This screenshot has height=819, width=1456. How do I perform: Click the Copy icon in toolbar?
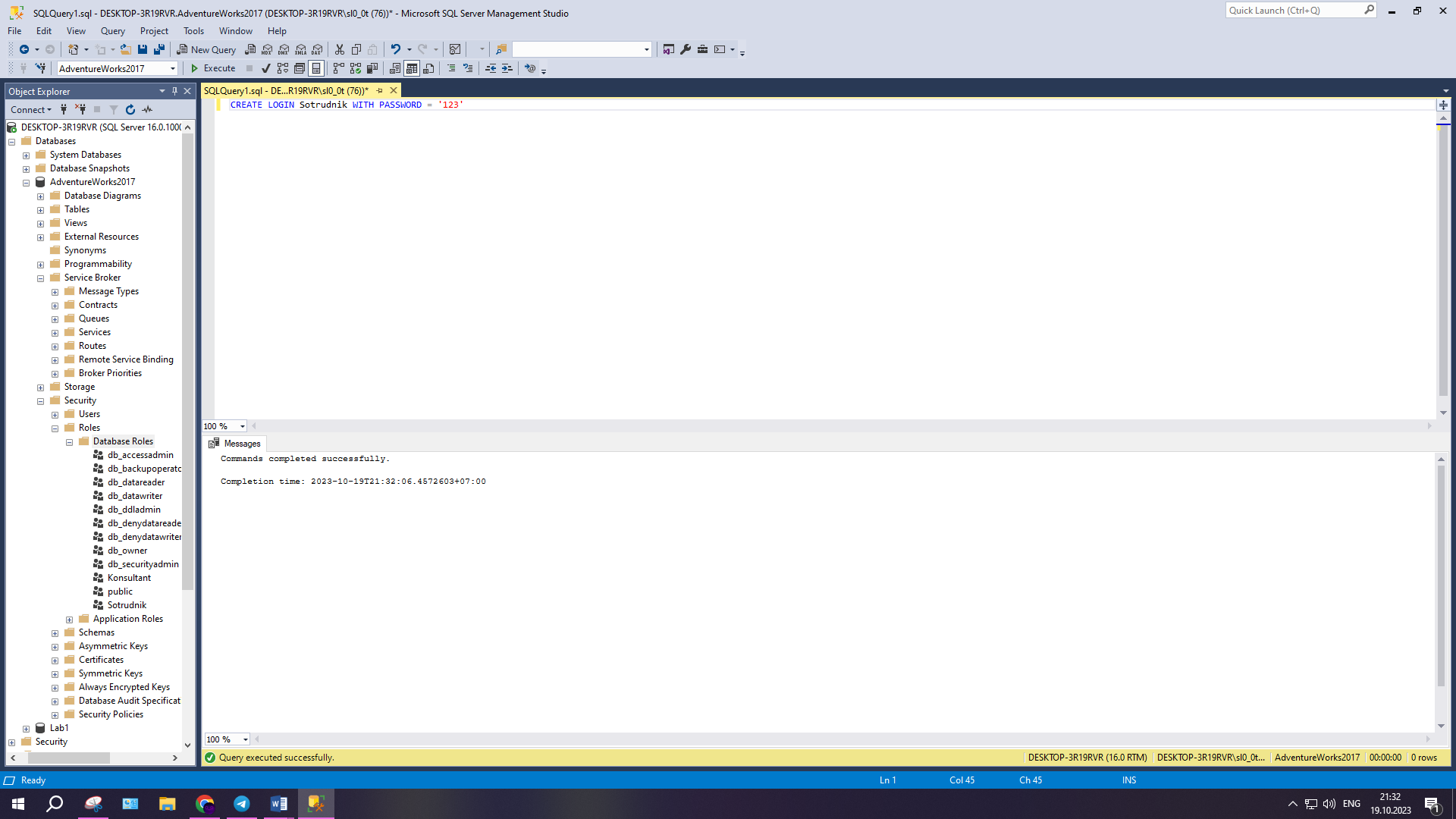[x=356, y=49]
